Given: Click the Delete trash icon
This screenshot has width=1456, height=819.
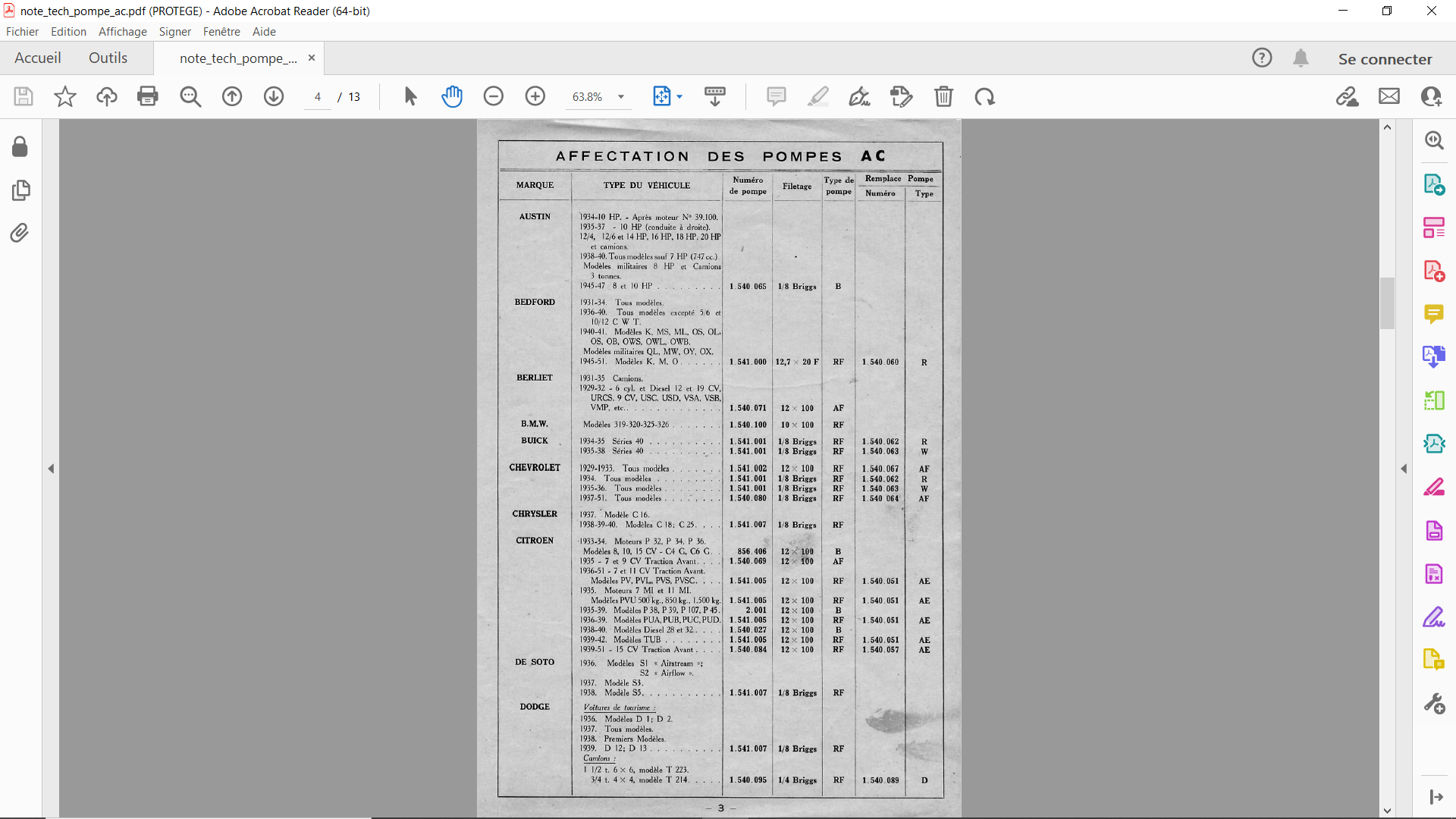Looking at the screenshot, I should pos(943,96).
